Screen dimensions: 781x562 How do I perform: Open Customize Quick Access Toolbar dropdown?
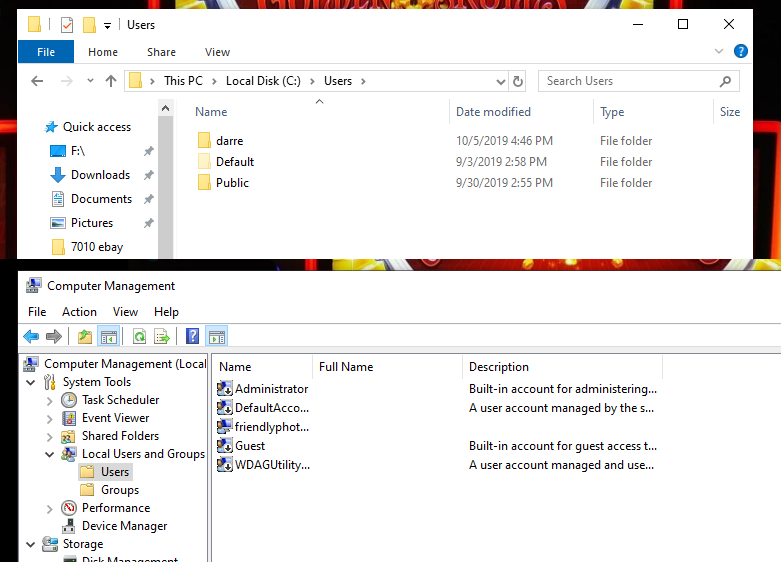(107, 26)
